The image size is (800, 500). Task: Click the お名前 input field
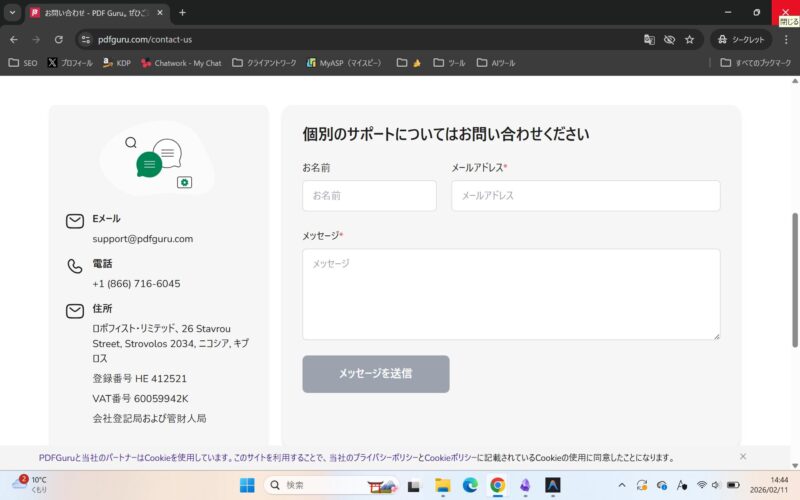[369, 195]
